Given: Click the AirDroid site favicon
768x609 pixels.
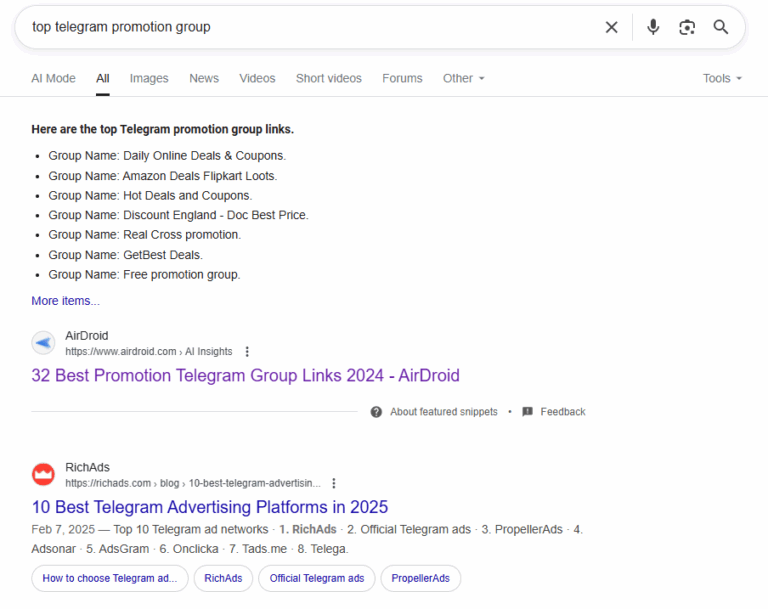Looking at the screenshot, I should pyautogui.click(x=43, y=342).
